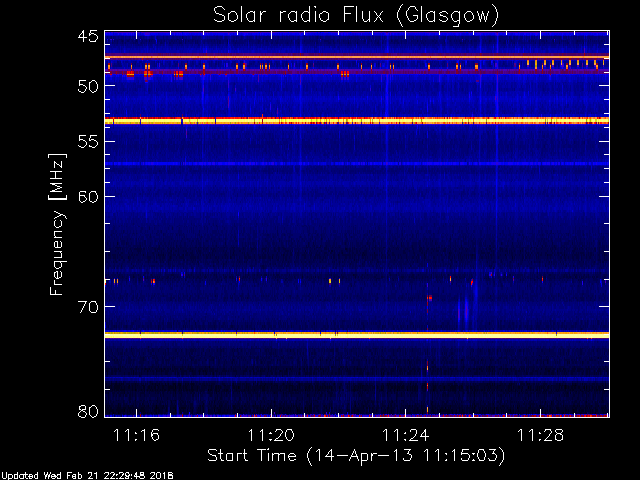Click the 50 frequency tick label
The image size is (640, 480).
pos(88,86)
